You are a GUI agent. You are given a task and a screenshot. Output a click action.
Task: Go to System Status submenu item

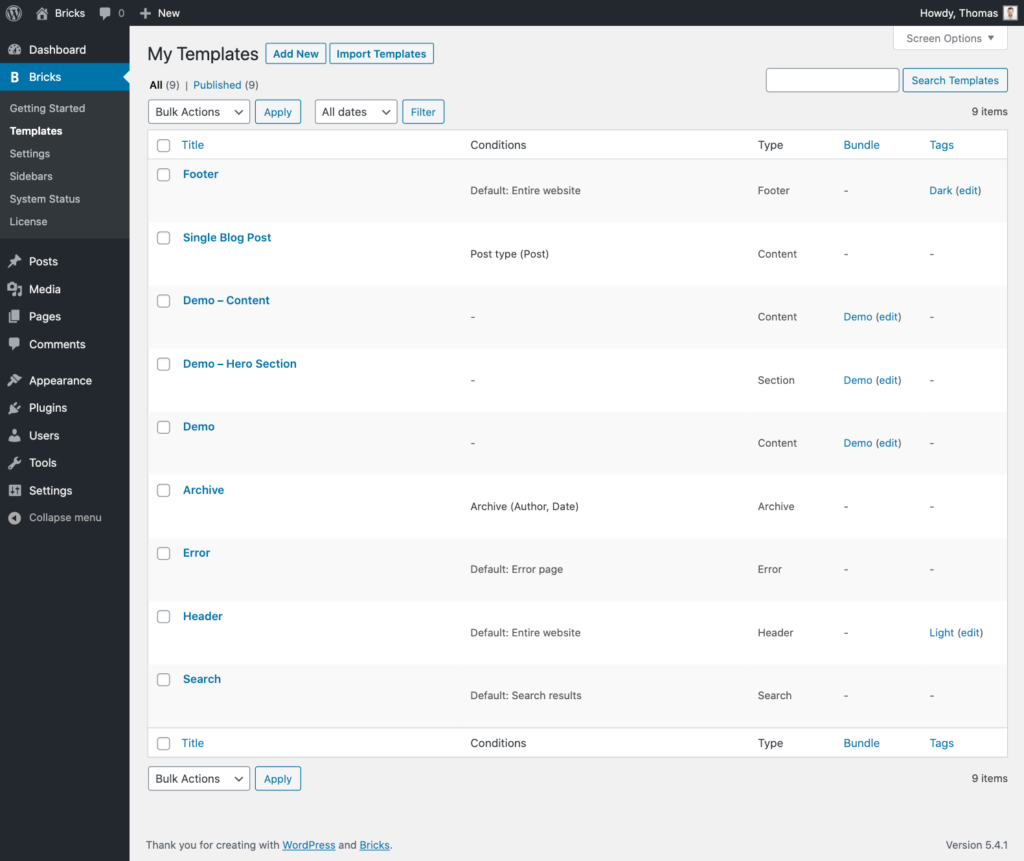[45, 199]
